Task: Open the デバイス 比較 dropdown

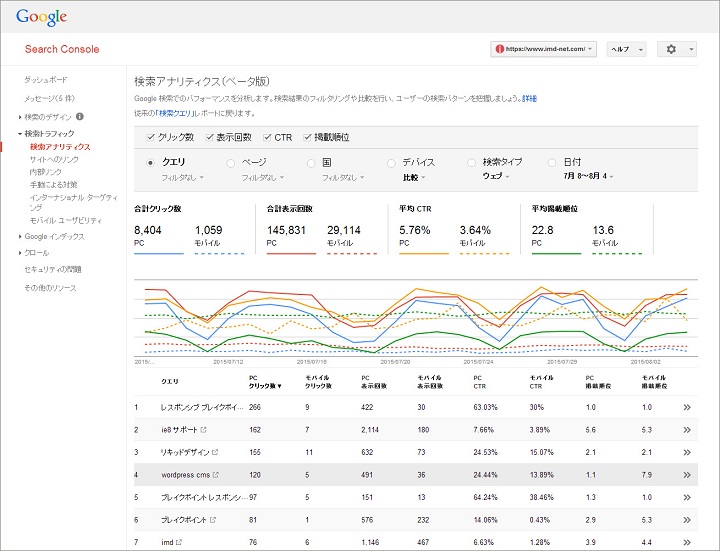Action: [414, 178]
